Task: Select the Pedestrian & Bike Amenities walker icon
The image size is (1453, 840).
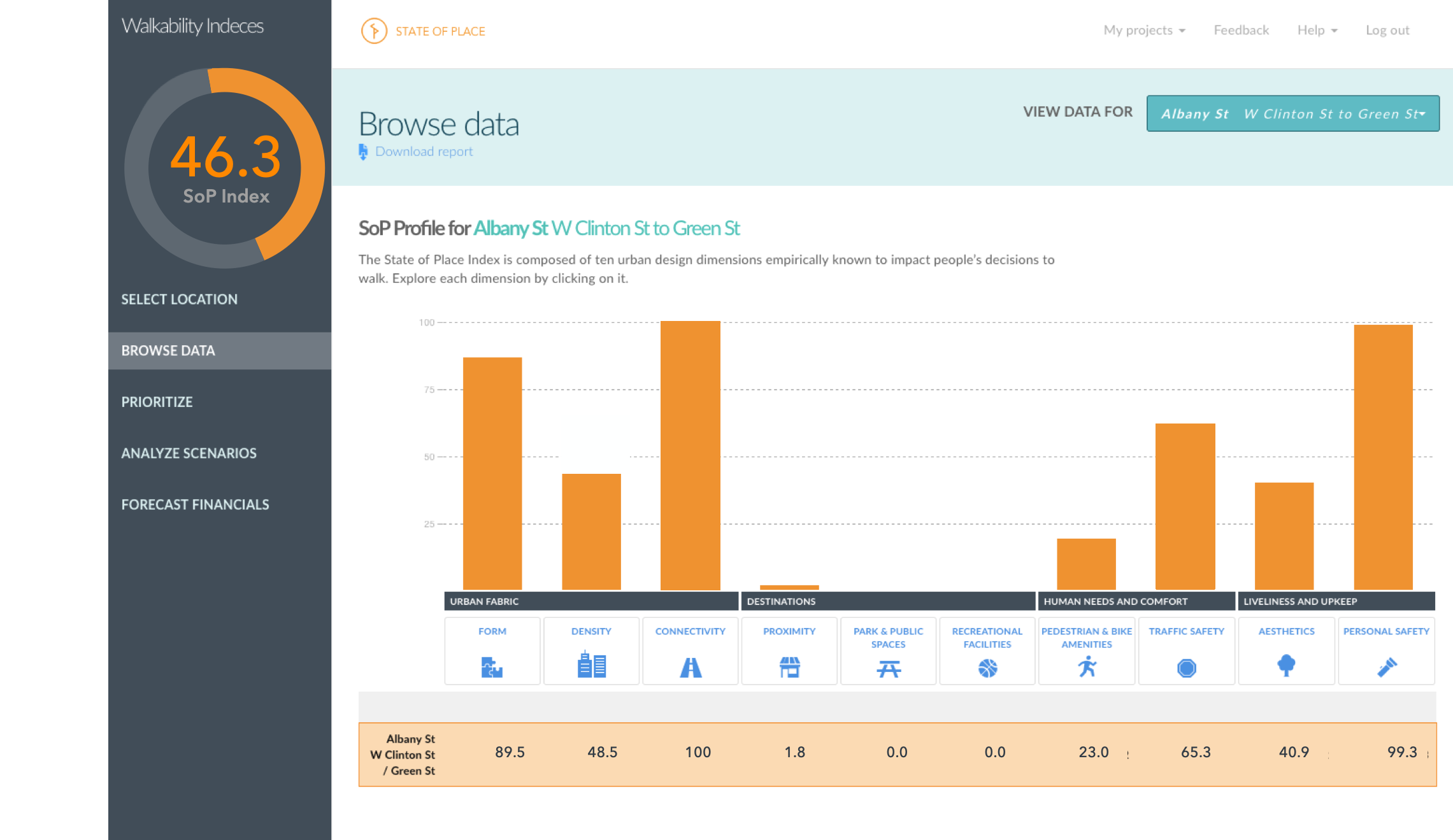Action: tap(1087, 667)
